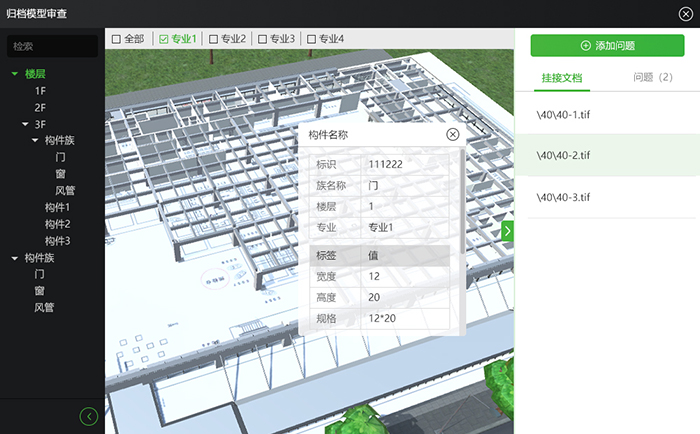This screenshot has width=700, height=434.
Task: Close the archive model review window
Action: coord(685,14)
